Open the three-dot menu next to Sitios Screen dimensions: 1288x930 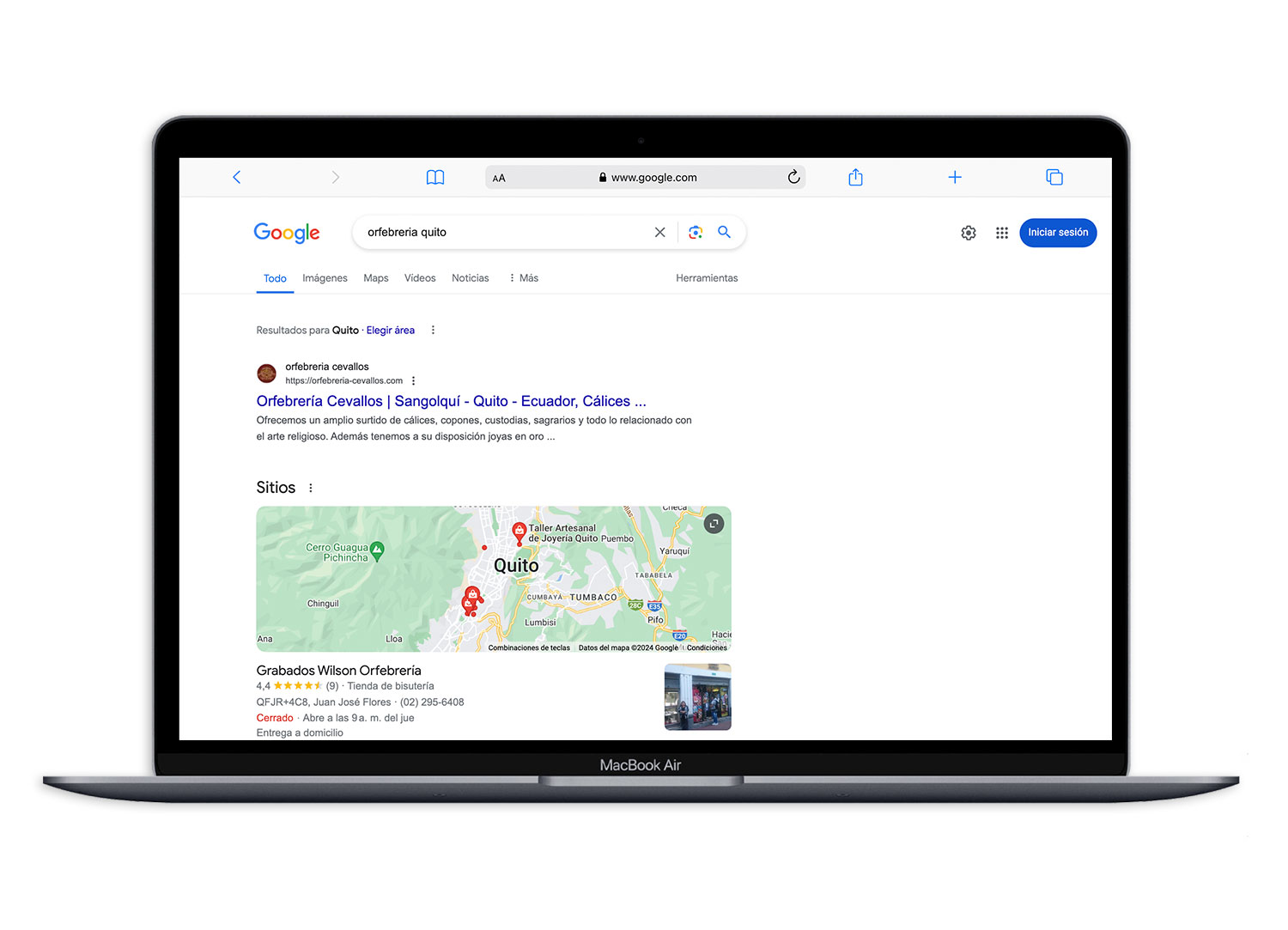point(311,488)
